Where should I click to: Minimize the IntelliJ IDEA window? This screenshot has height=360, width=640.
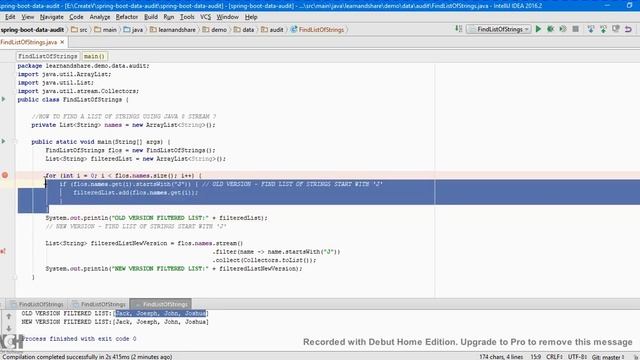pyautogui.click(x=607, y=5)
